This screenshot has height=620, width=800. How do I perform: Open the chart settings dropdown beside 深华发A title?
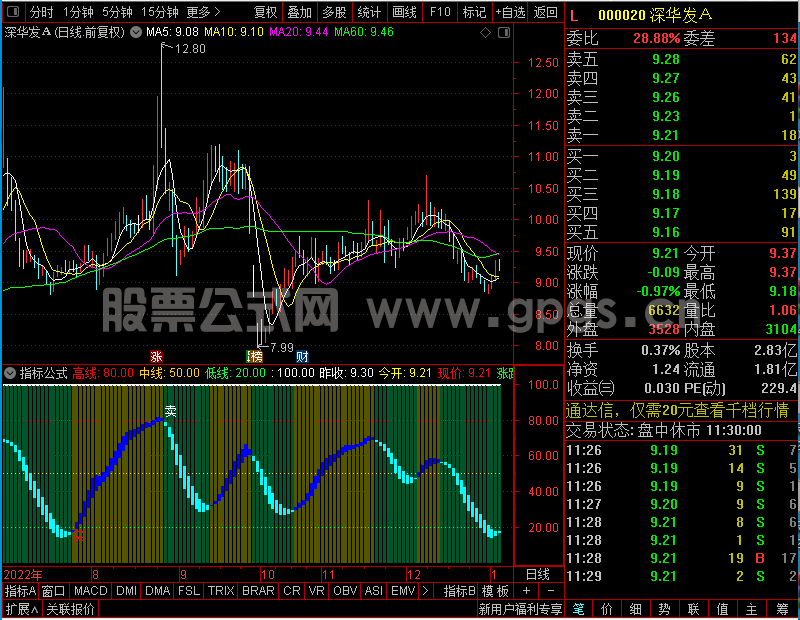[x=136, y=32]
